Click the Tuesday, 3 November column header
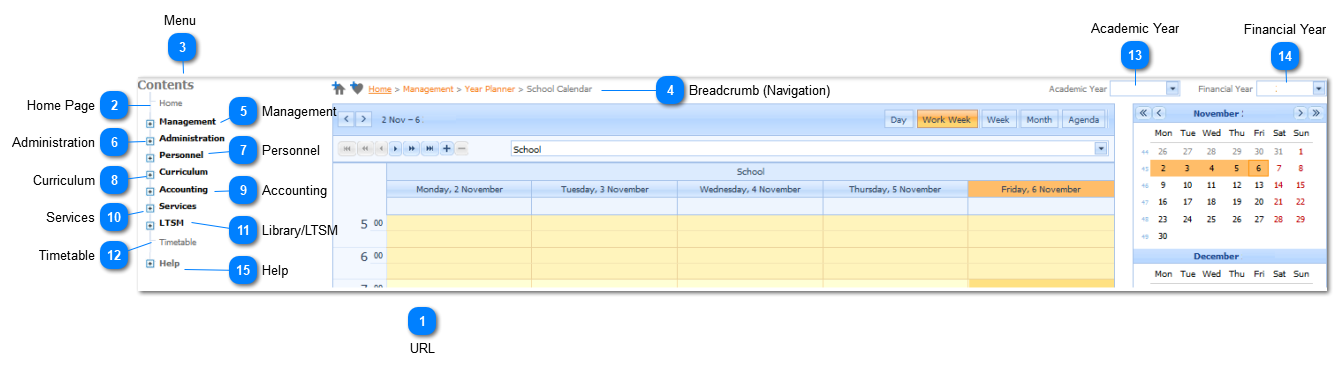The width and height of the screenshot is (1342, 372). point(604,189)
